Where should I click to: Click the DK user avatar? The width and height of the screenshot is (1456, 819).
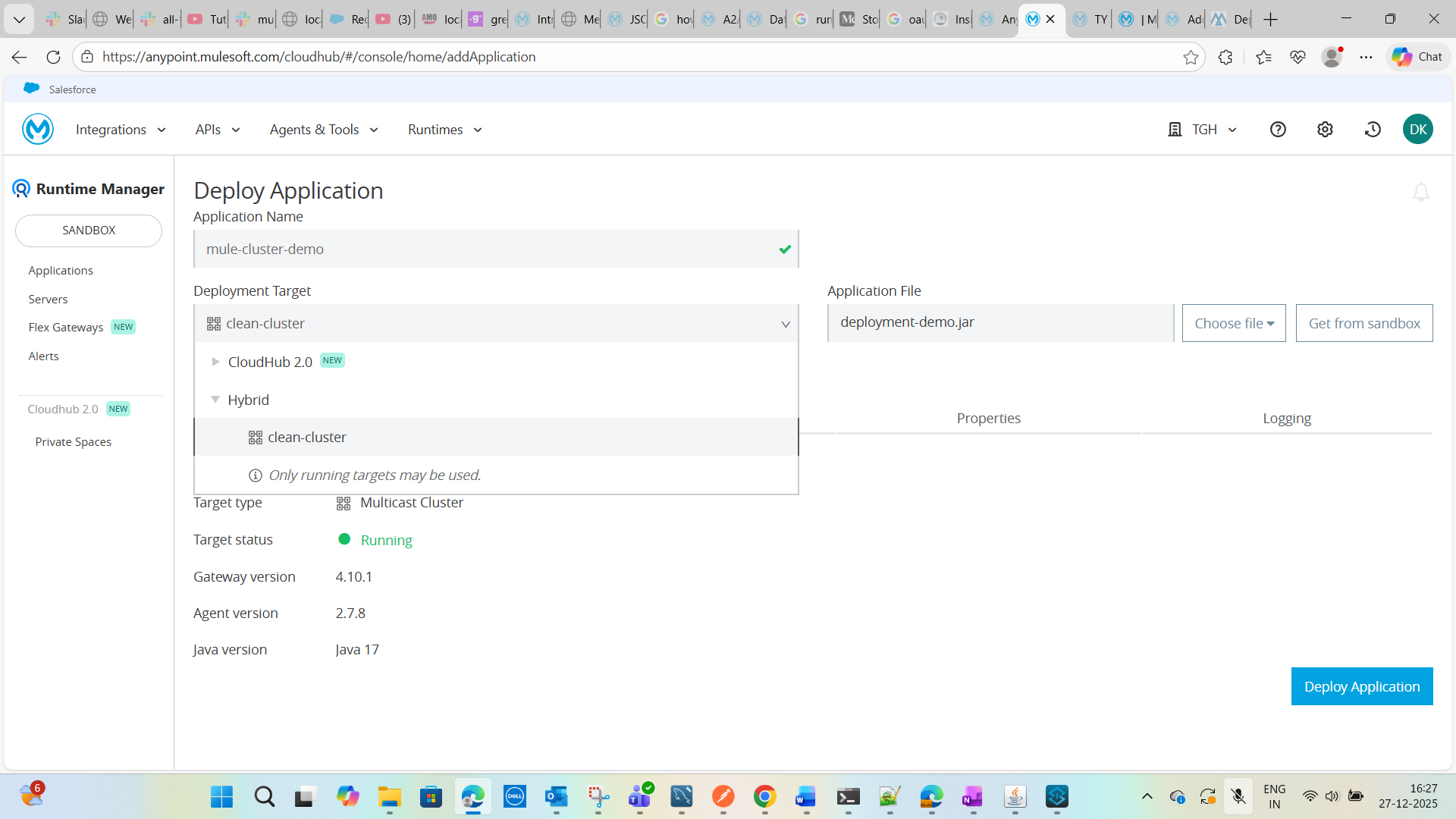click(1417, 130)
